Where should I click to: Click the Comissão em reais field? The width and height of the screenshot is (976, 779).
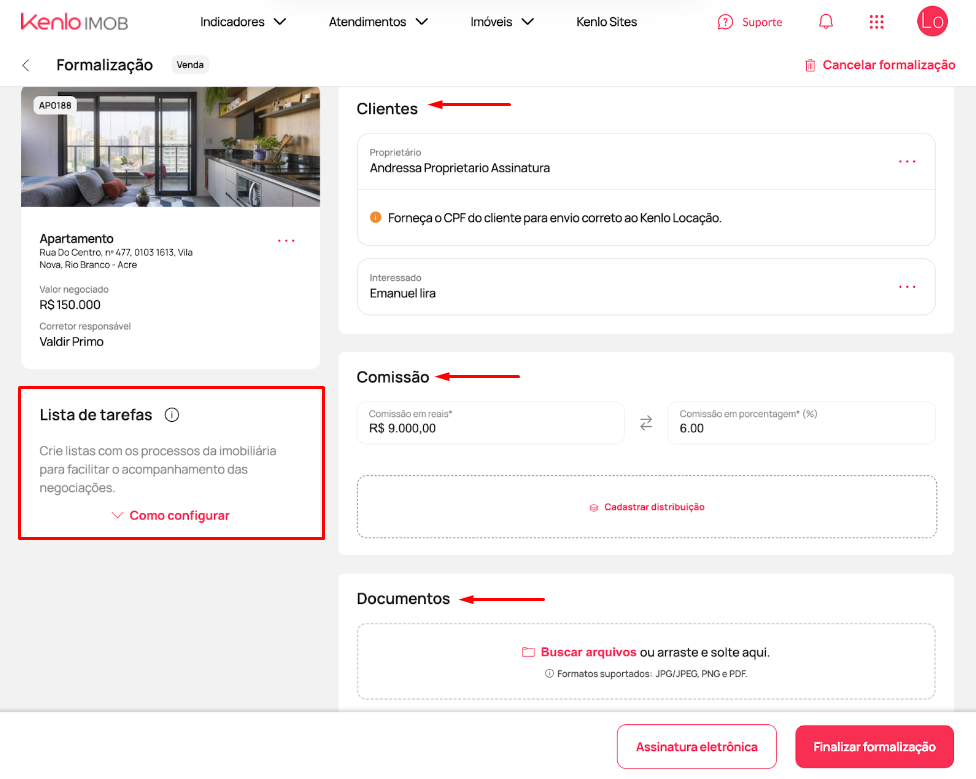click(x=490, y=422)
